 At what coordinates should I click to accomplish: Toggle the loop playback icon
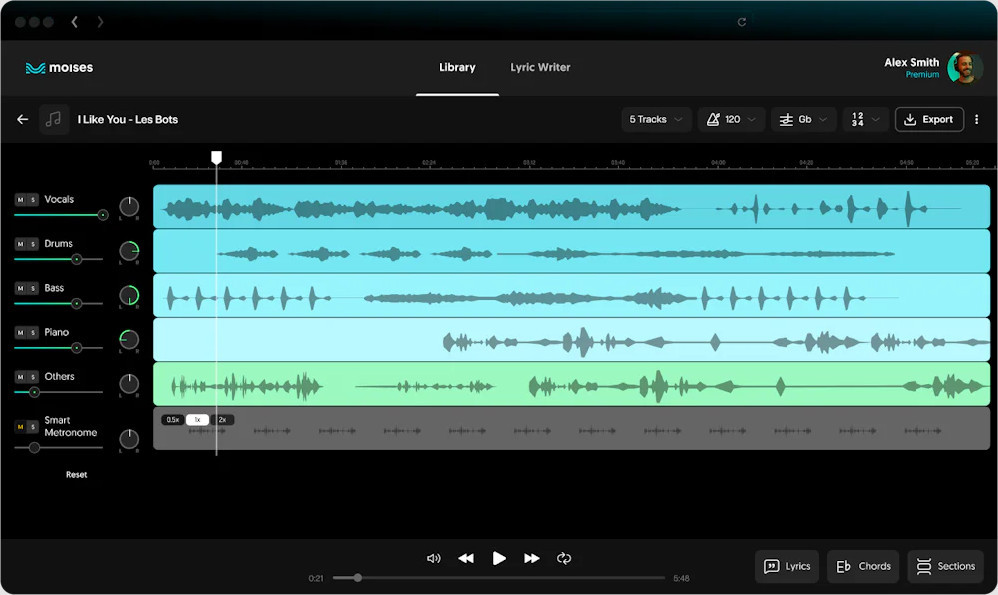[564, 558]
